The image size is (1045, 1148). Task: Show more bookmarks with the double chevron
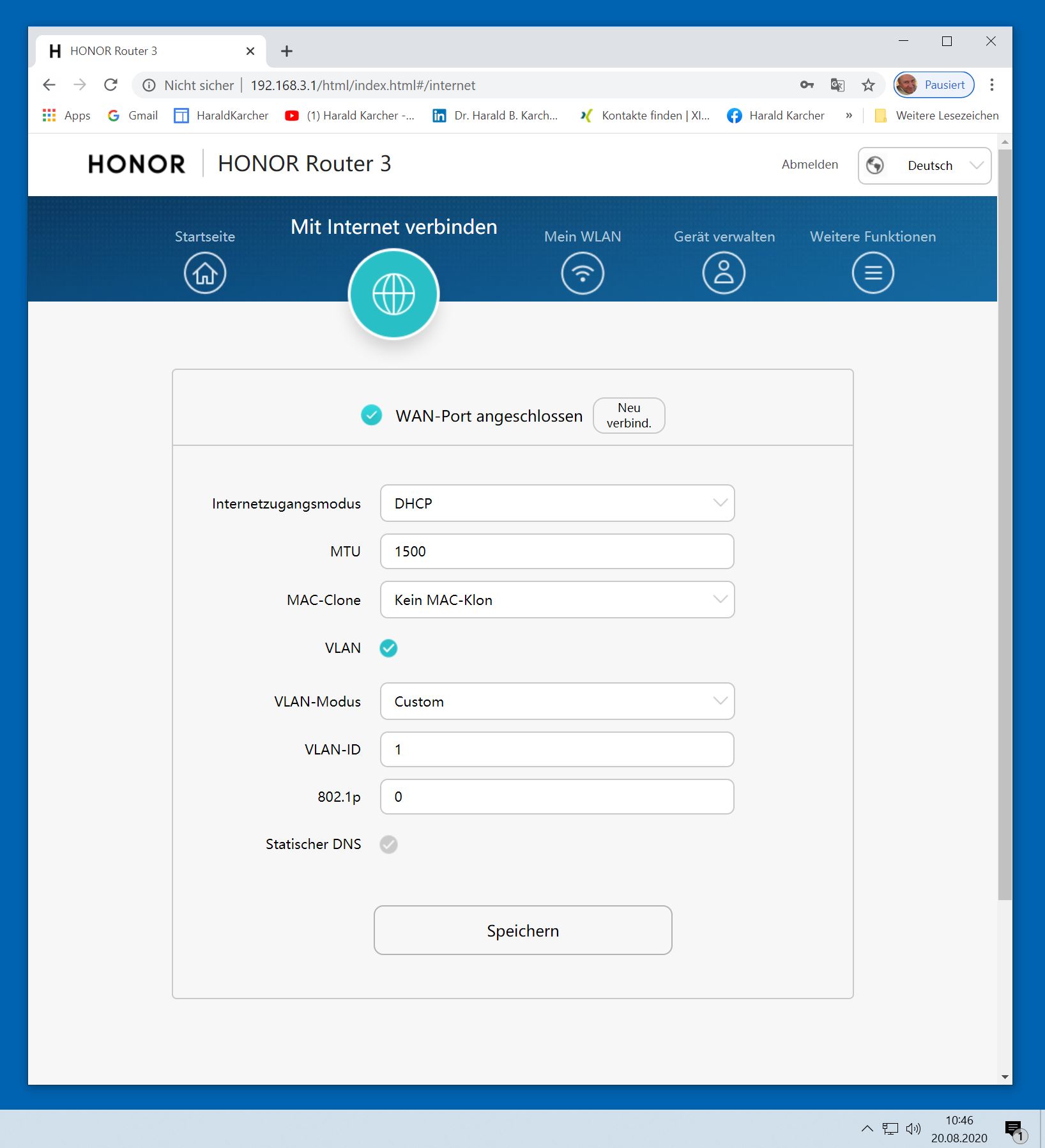click(x=848, y=116)
